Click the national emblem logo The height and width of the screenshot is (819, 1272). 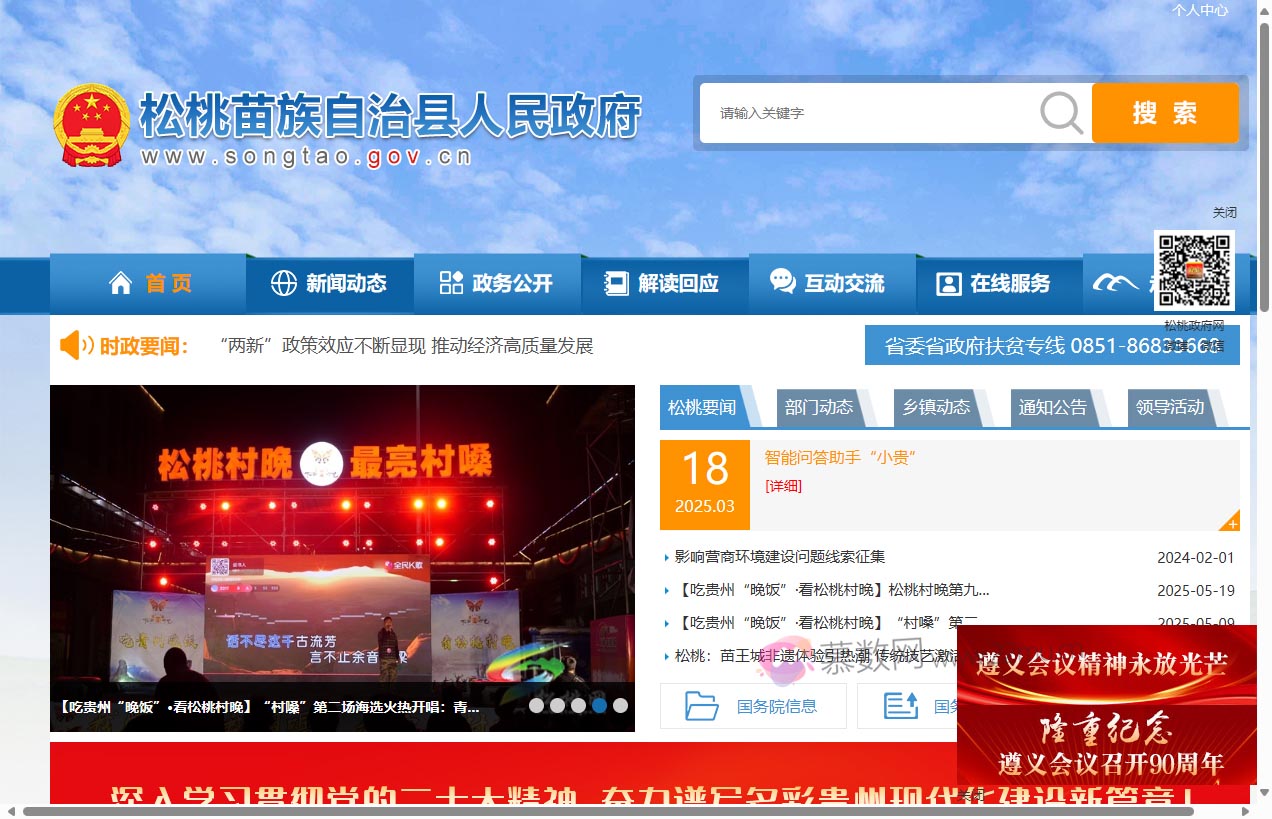pyautogui.click(x=91, y=124)
